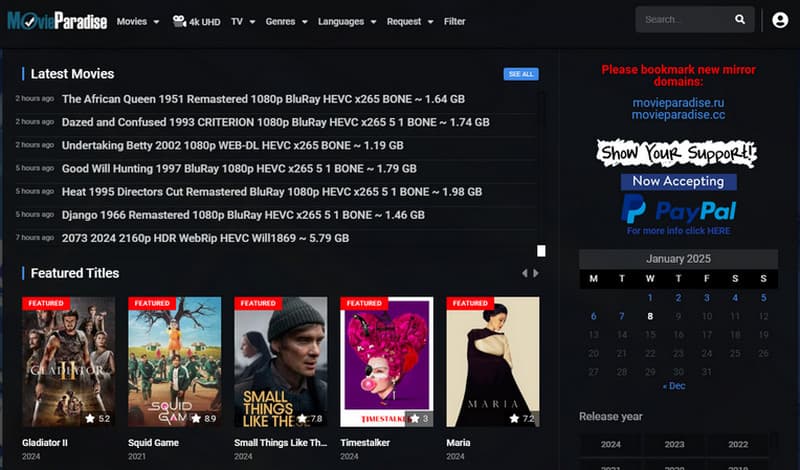The image size is (800, 470).
Task: Open Django 1966 Remastered listing
Action: [x=243, y=215]
